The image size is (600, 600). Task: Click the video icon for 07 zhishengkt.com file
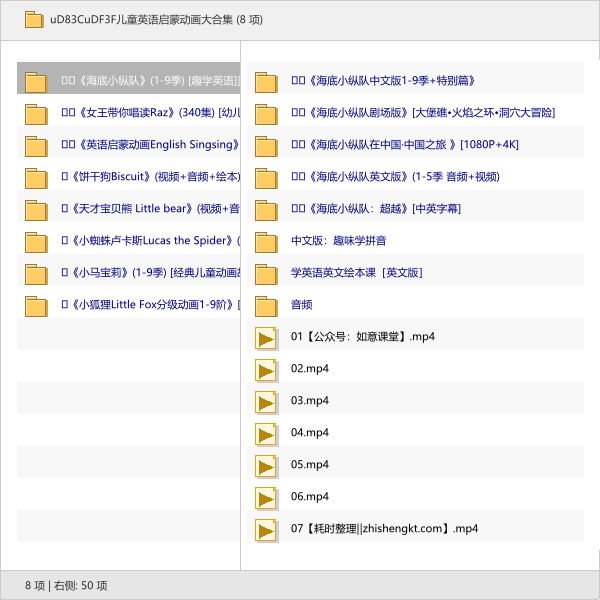[266, 529]
